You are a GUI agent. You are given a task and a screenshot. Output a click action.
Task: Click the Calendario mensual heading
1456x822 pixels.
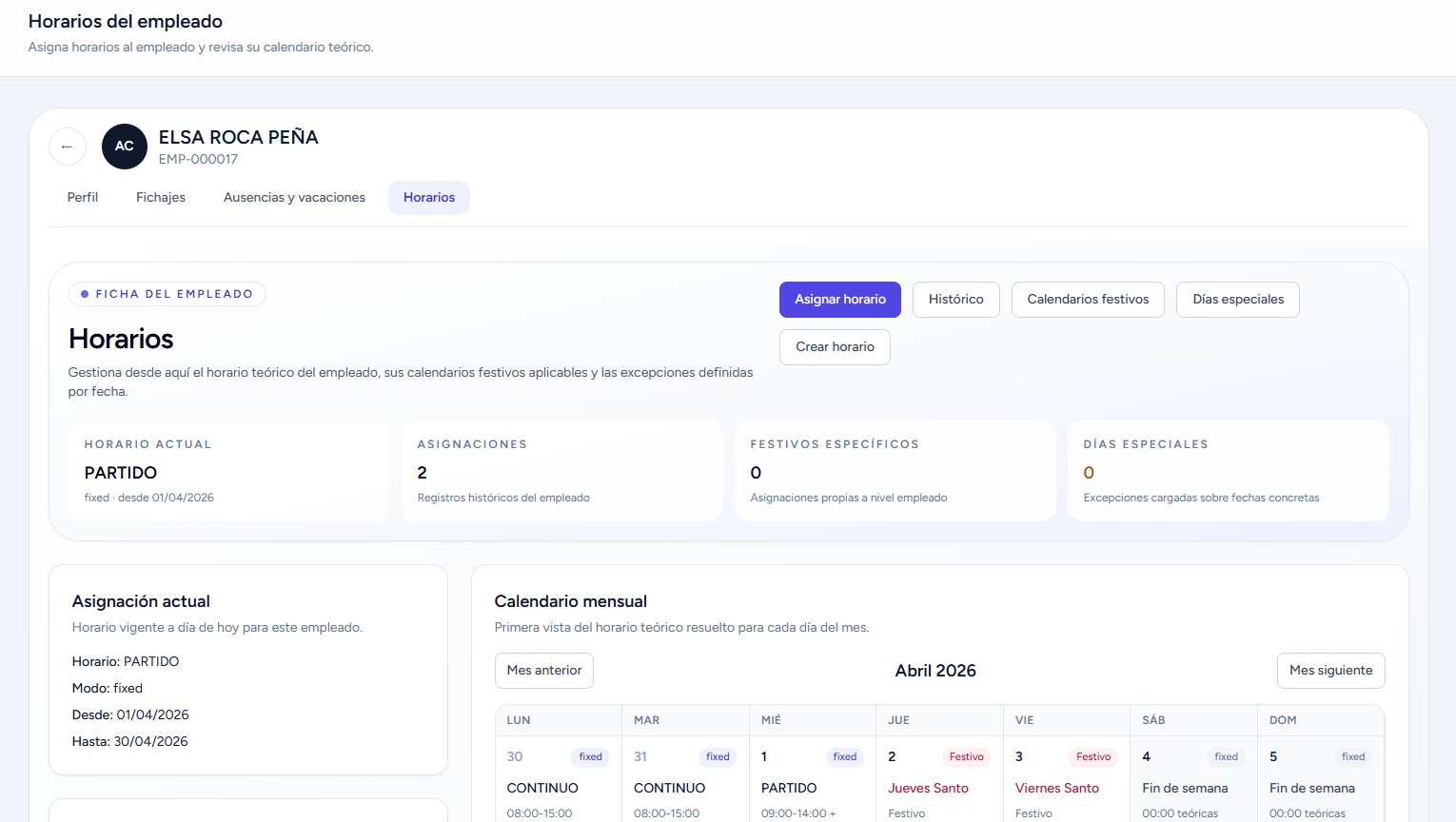tap(571, 601)
